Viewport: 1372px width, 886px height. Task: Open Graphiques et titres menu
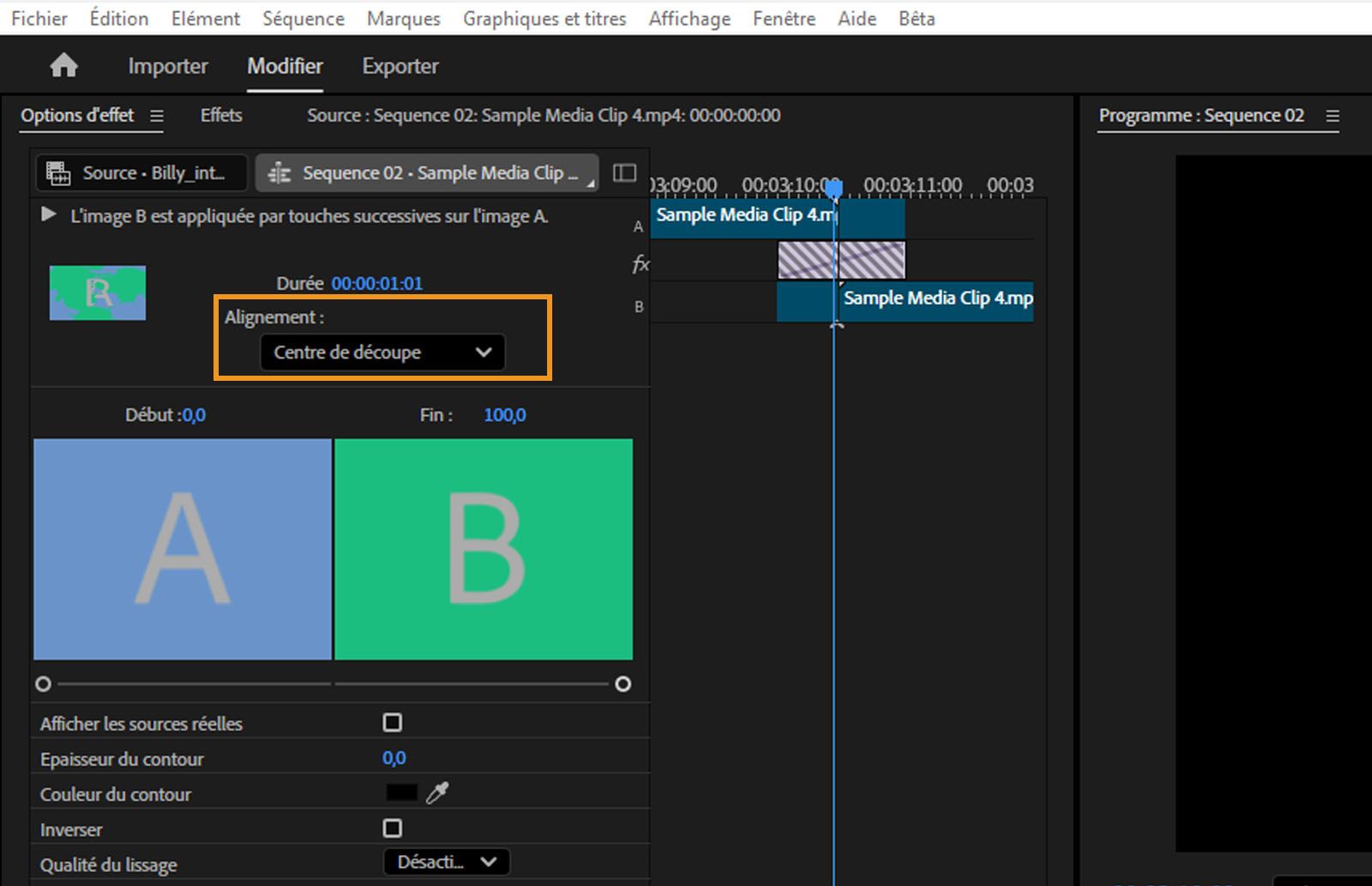[545, 18]
